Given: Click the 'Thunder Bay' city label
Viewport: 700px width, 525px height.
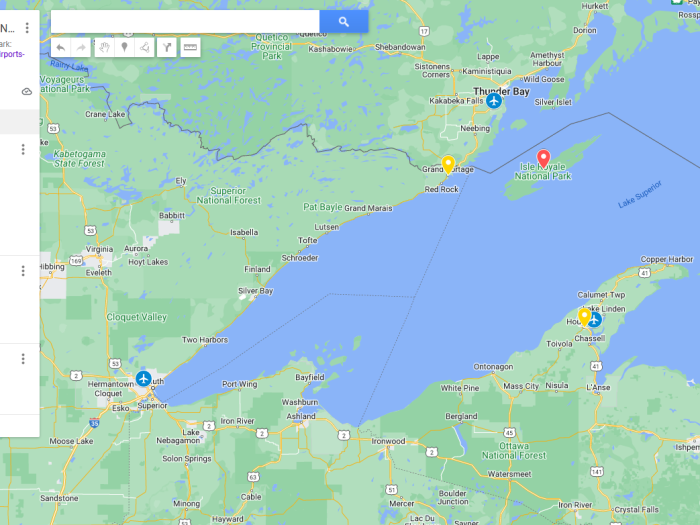Looking at the screenshot, I should click(501, 92).
